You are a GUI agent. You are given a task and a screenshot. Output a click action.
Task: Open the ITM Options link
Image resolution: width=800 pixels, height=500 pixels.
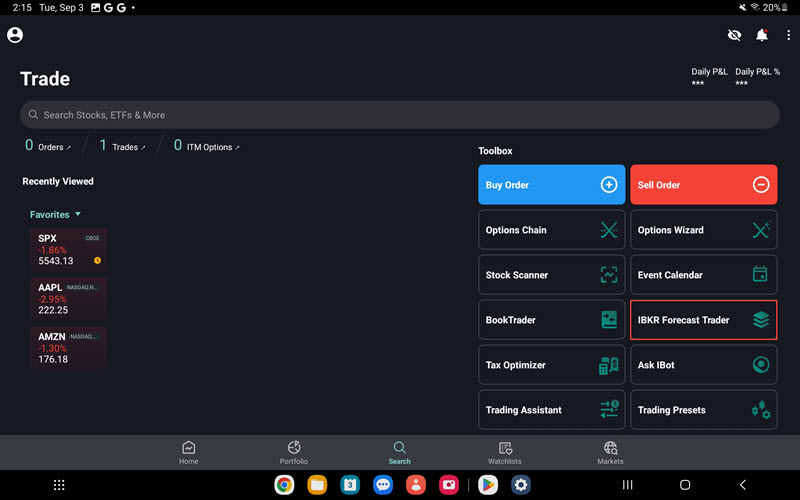207,146
